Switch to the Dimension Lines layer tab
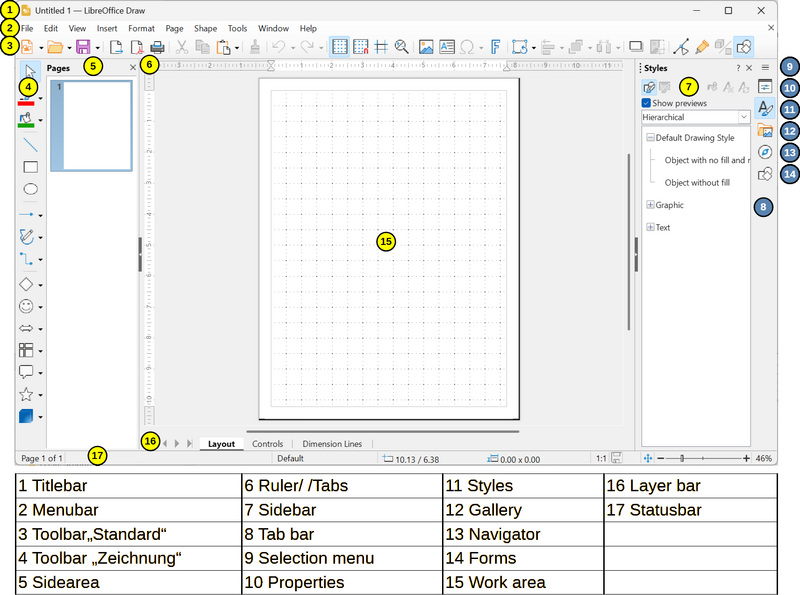 332,444
